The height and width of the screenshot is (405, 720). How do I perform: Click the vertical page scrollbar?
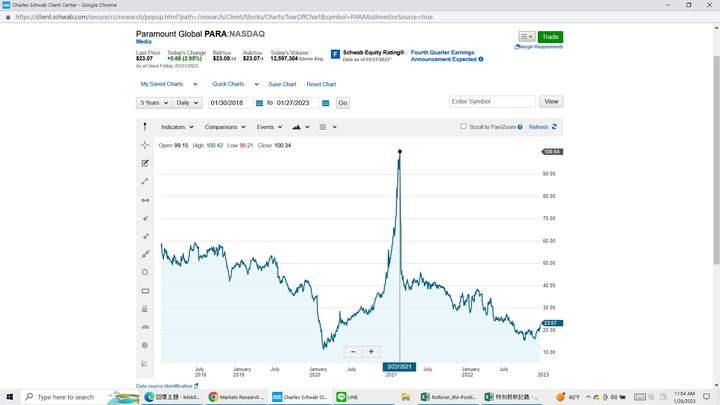click(x=716, y=160)
